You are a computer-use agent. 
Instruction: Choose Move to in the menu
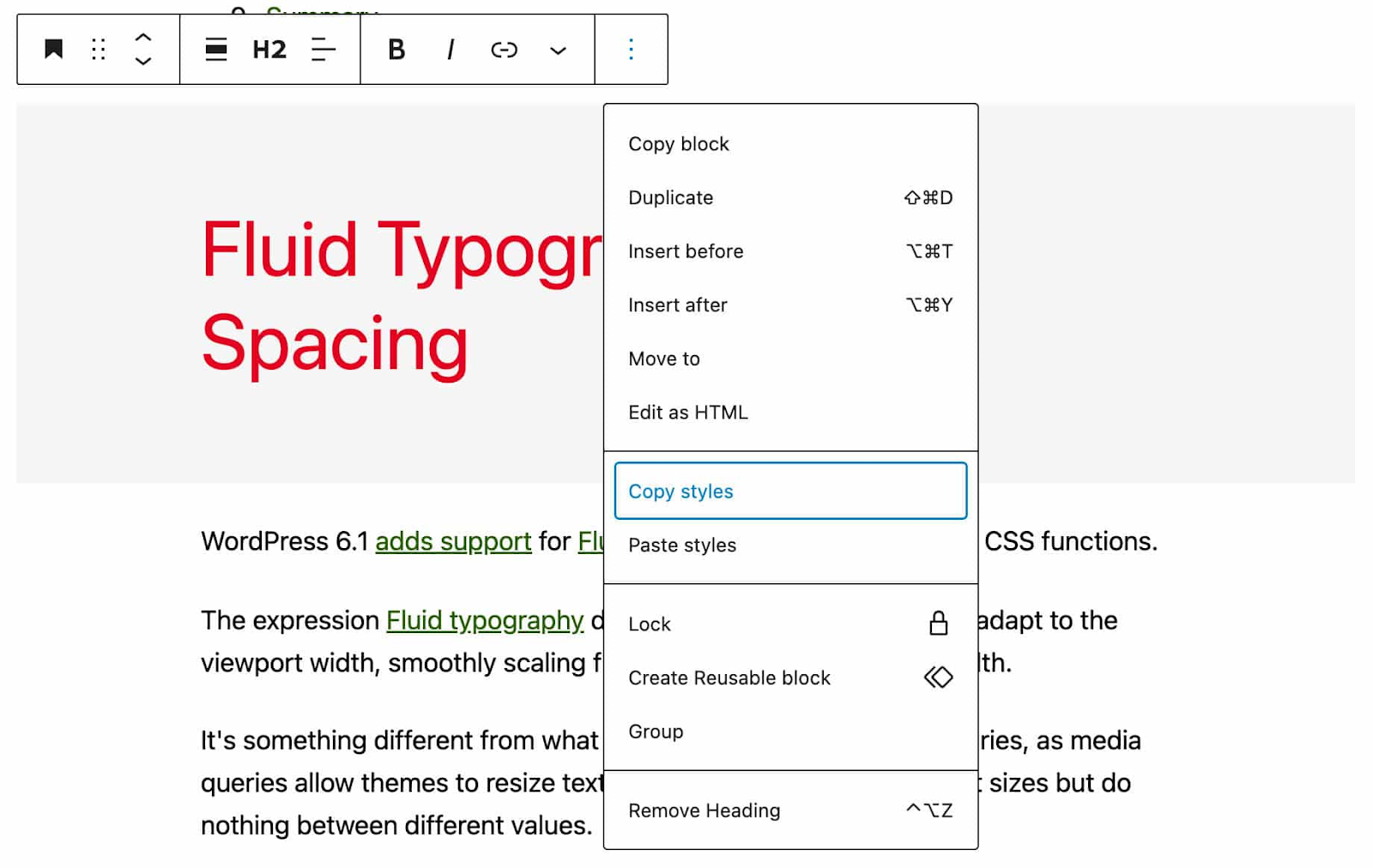click(x=790, y=359)
